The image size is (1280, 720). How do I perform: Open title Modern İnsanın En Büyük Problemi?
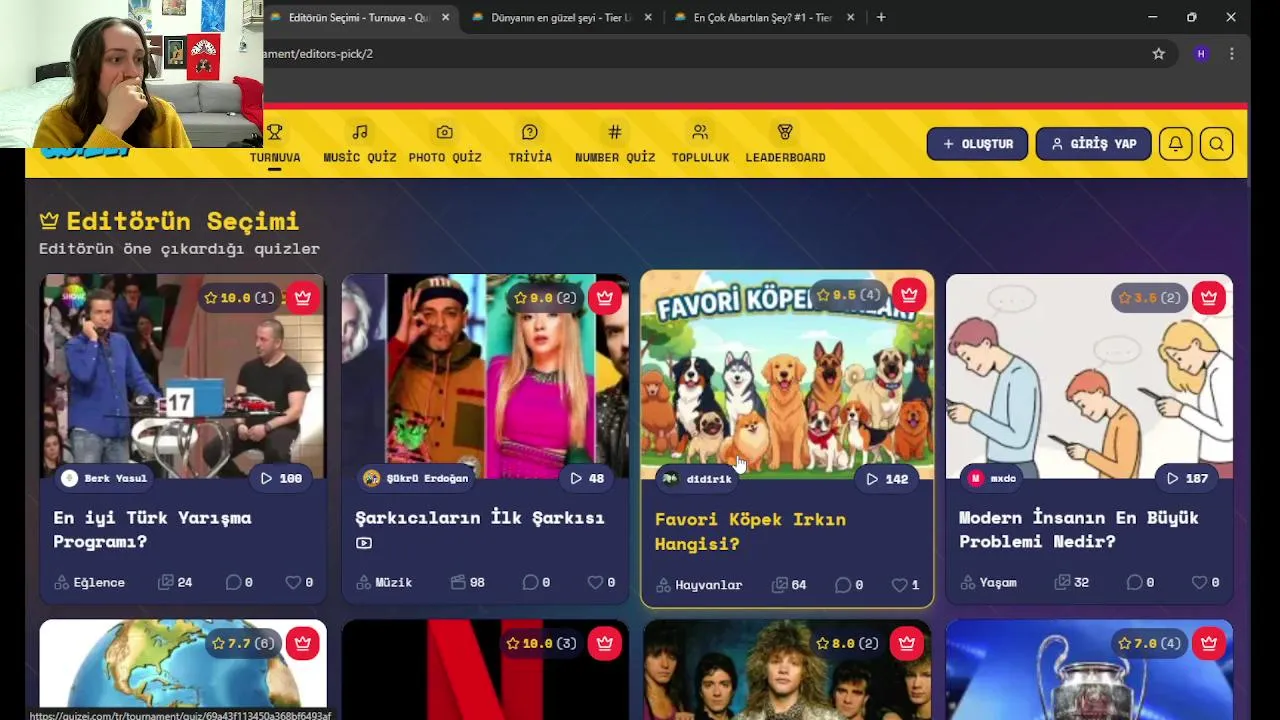point(1078,529)
